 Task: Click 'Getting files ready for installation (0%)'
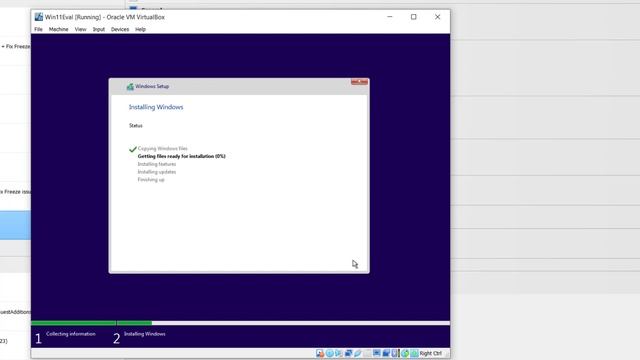[x=182, y=156]
